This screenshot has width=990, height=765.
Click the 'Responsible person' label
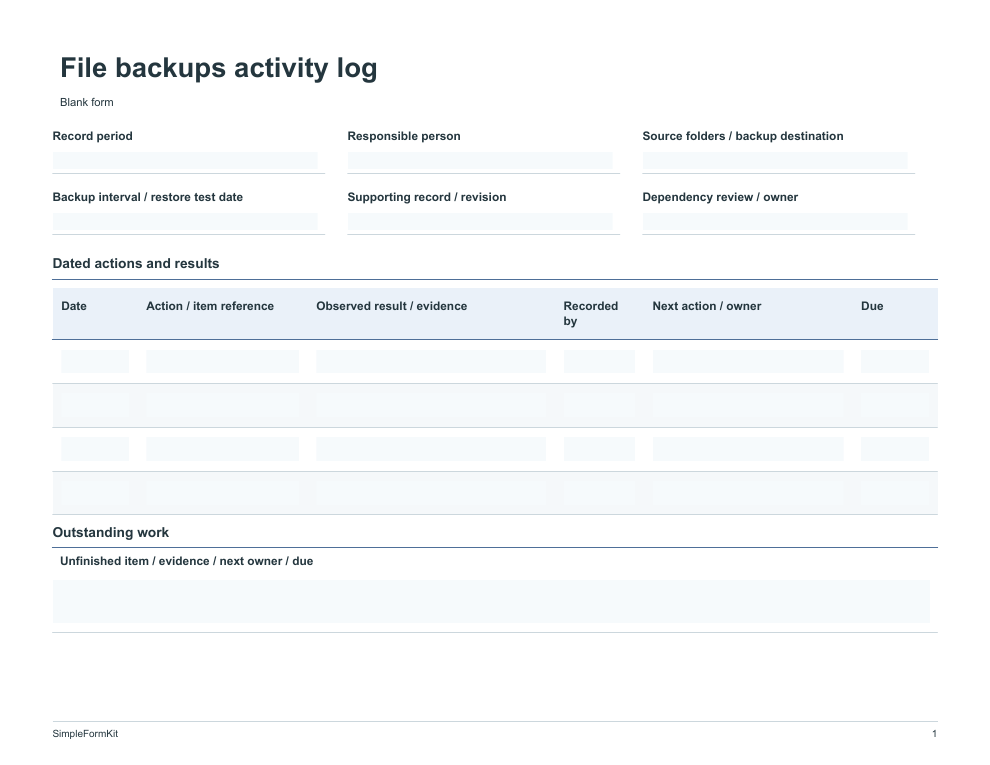pyautogui.click(x=403, y=136)
